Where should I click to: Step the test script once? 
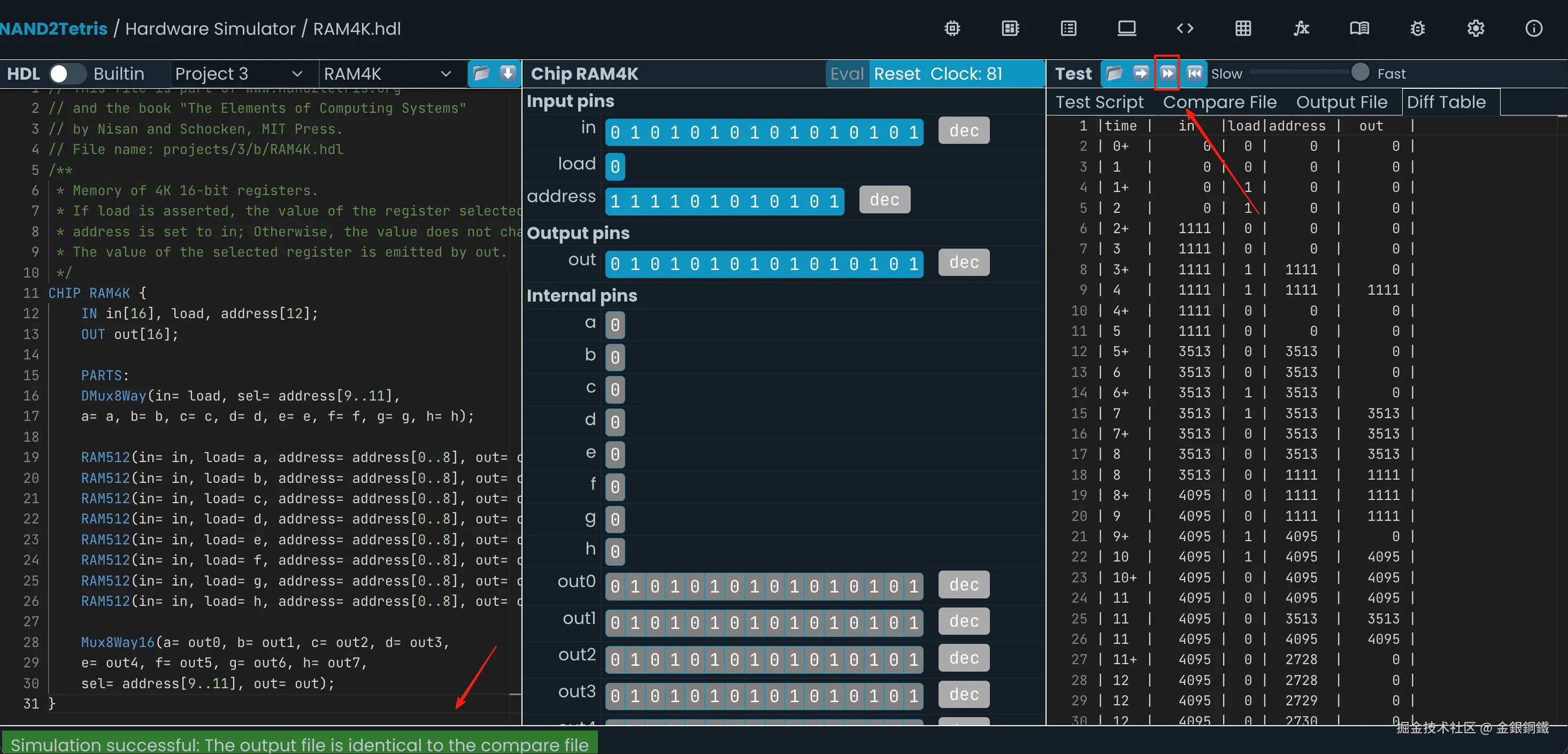pyautogui.click(x=1140, y=74)
